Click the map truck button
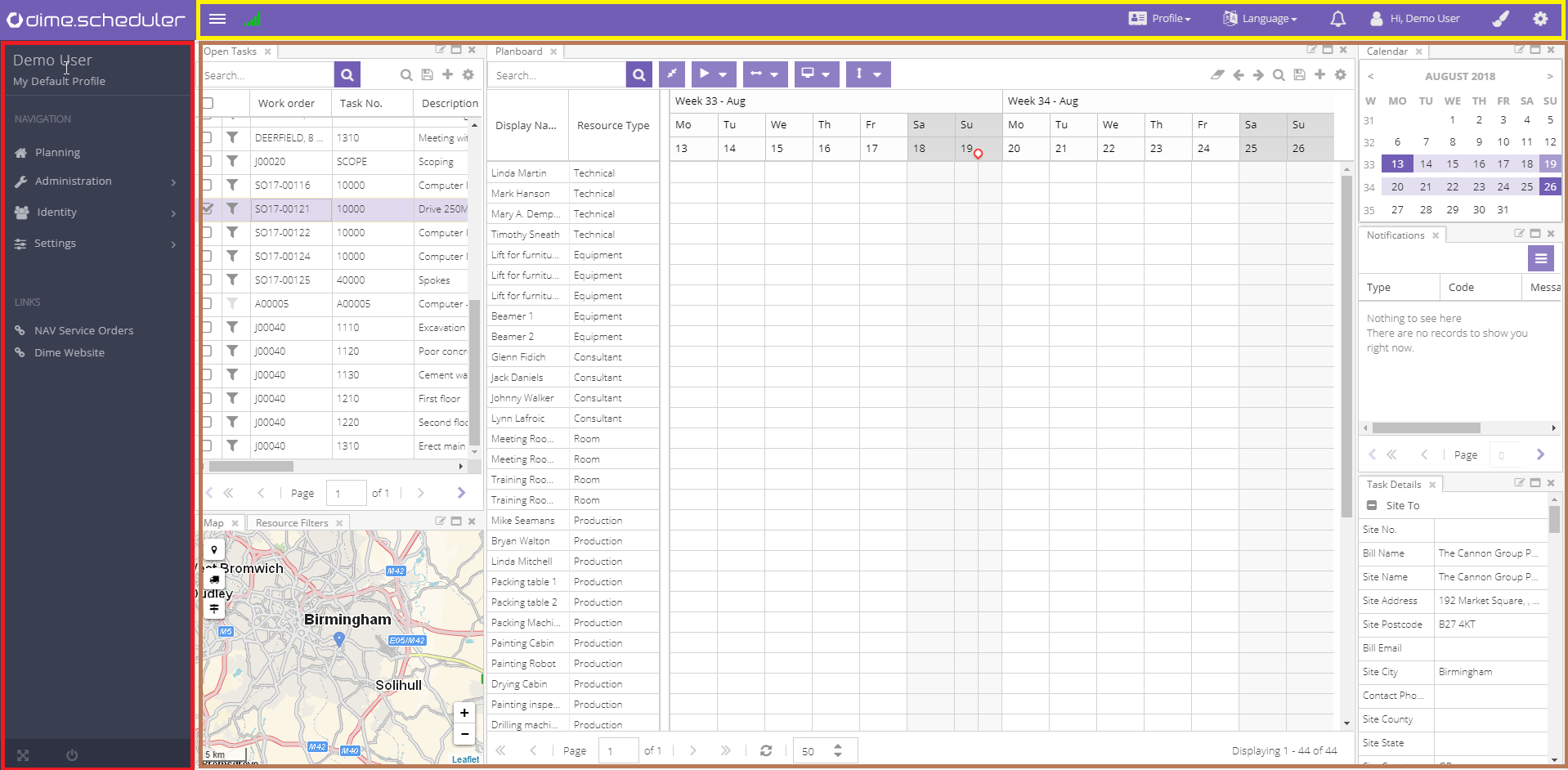1568x770 pixels. coord(214,579)
